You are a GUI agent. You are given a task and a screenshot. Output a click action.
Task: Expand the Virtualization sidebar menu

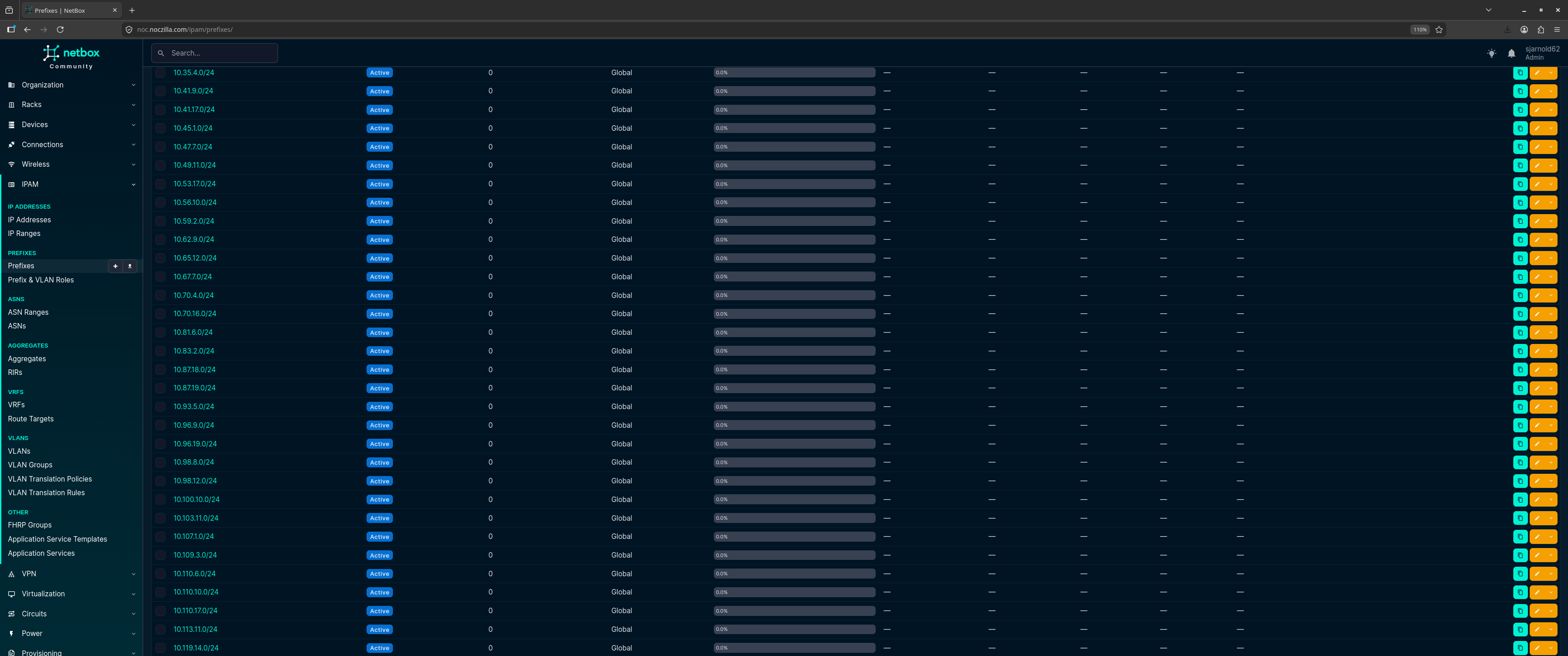click(x=71, y=594)
